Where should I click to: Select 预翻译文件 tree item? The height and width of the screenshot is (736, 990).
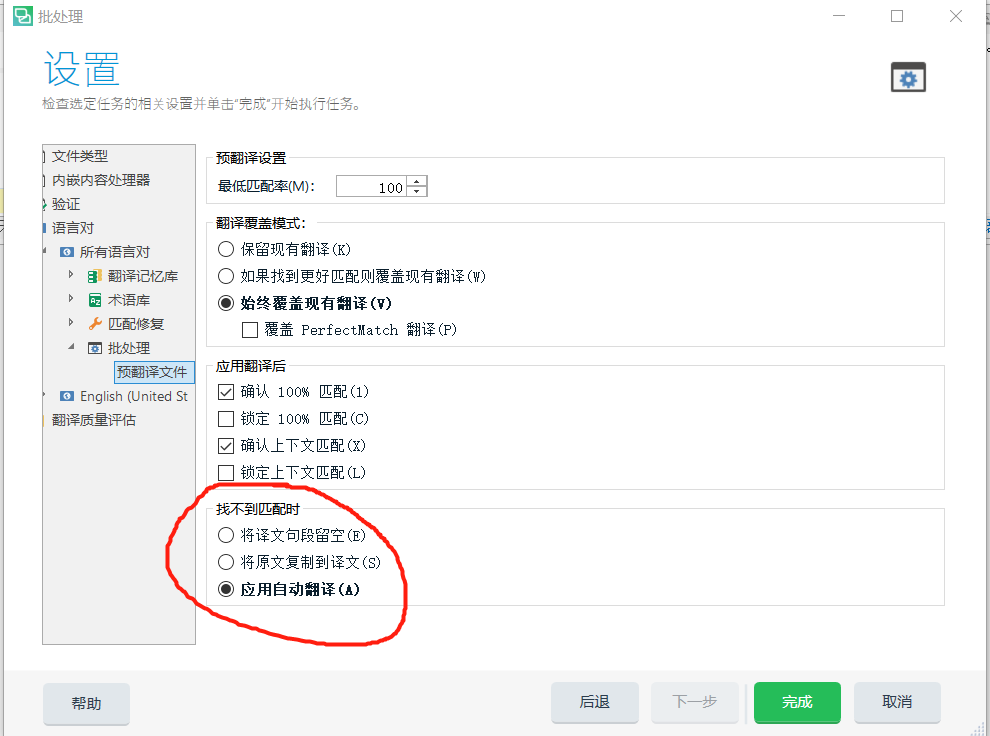[153, 372]
